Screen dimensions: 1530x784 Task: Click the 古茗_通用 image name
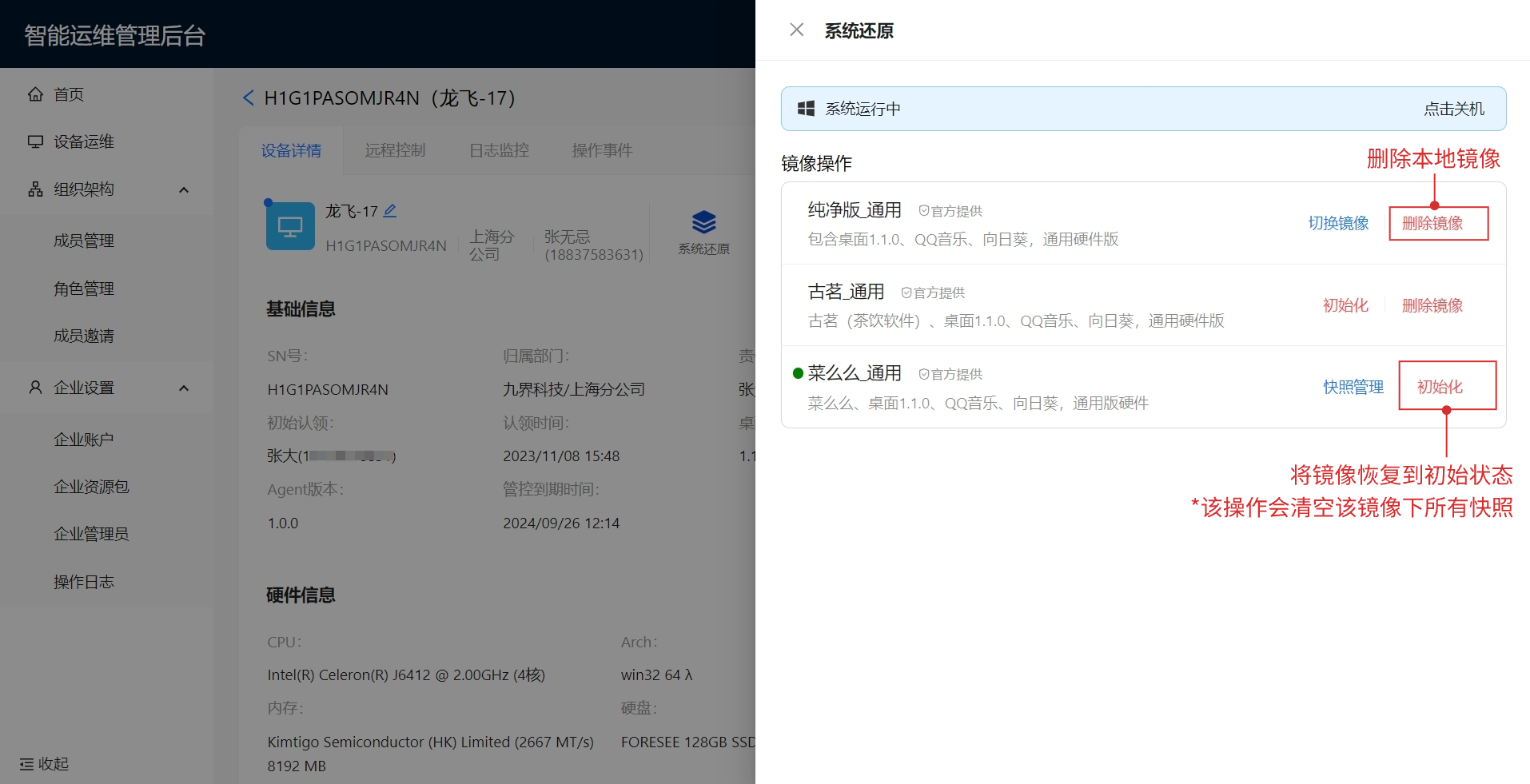click(846, 292)
